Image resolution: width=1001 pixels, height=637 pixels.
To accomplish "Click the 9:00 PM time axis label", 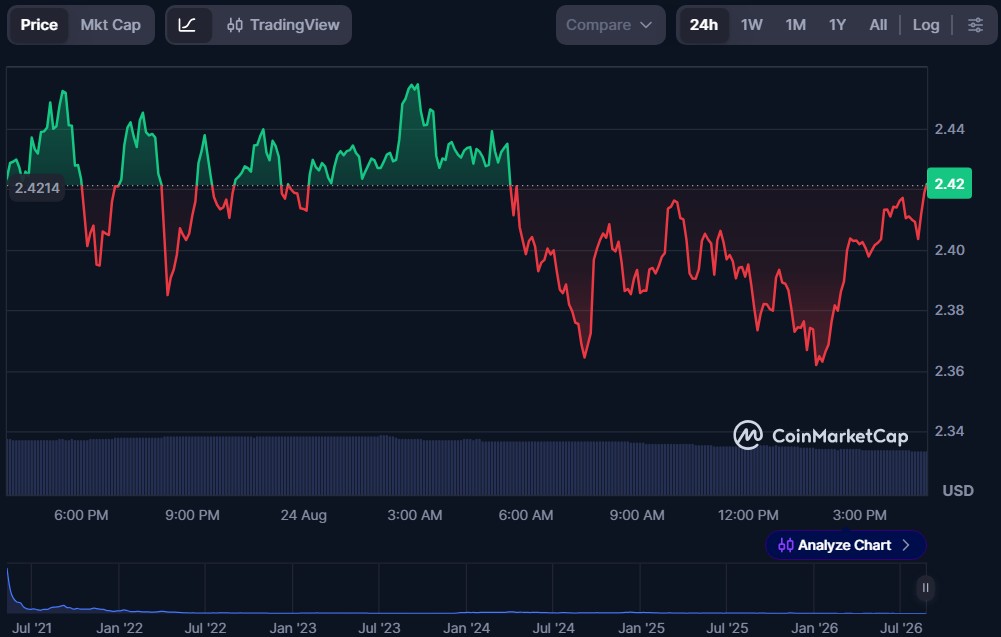I will click(192, 515).
